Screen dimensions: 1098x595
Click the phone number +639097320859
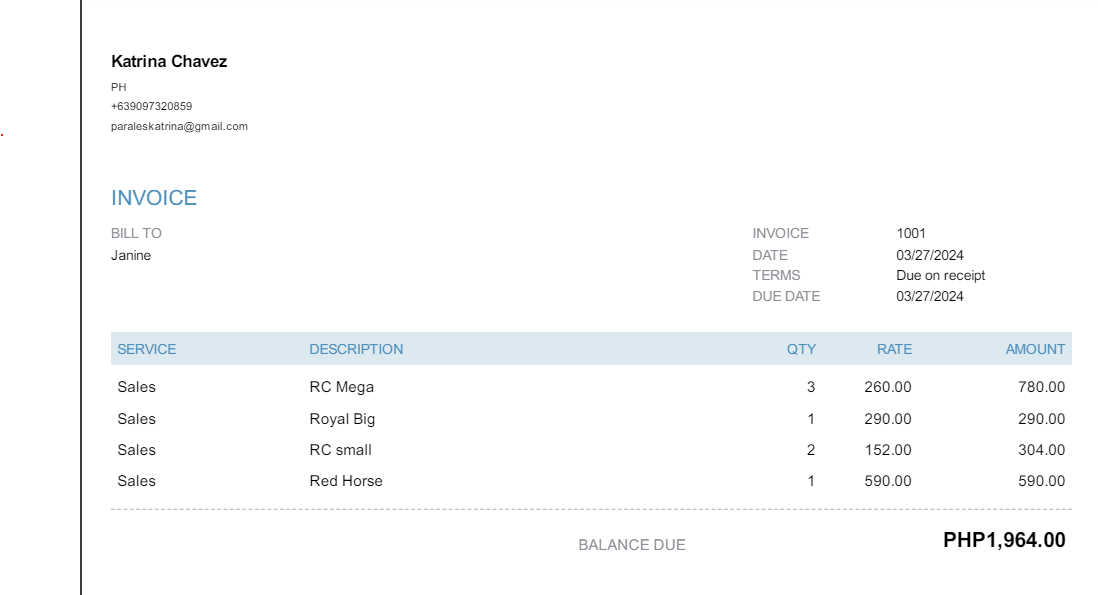[x=151, y=106]
